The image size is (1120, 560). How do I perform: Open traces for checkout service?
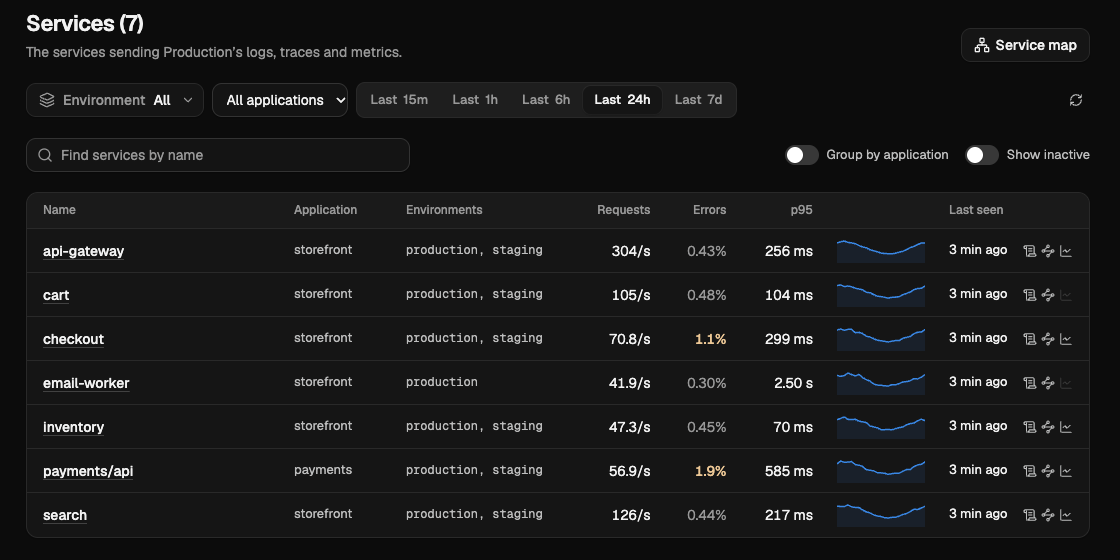point(1048,339)
